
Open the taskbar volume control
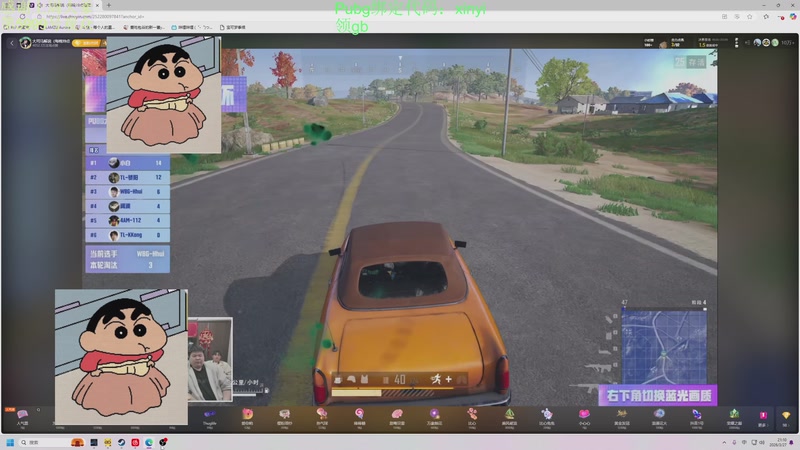pos(762,442)
